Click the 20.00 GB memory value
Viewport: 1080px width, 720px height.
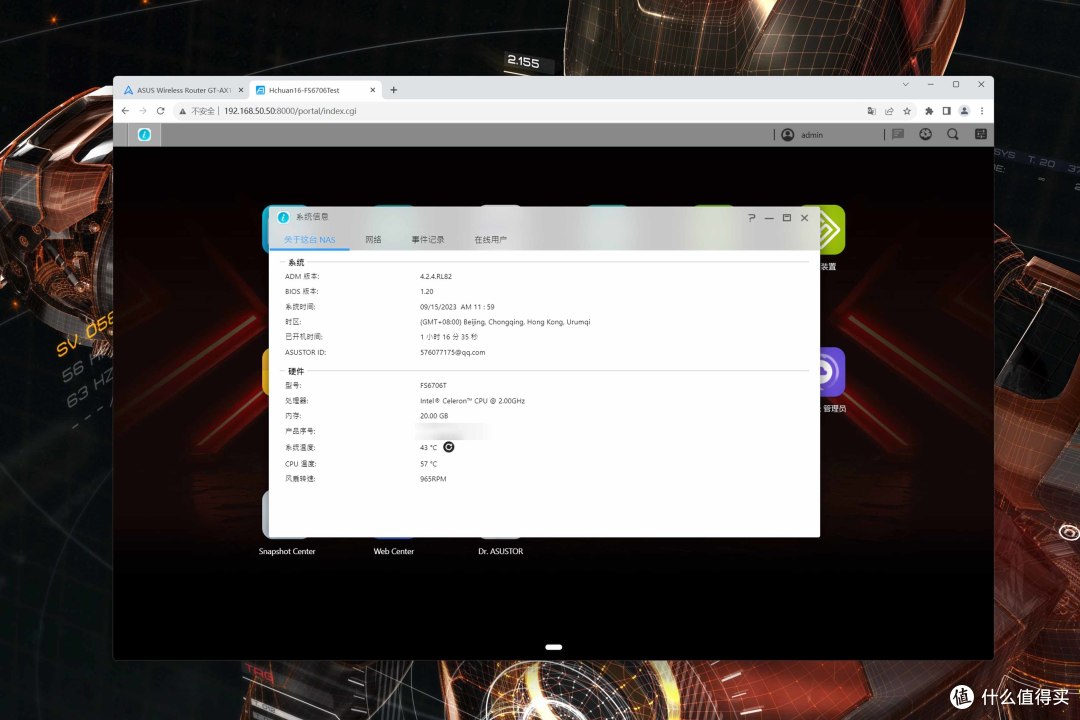434,415
